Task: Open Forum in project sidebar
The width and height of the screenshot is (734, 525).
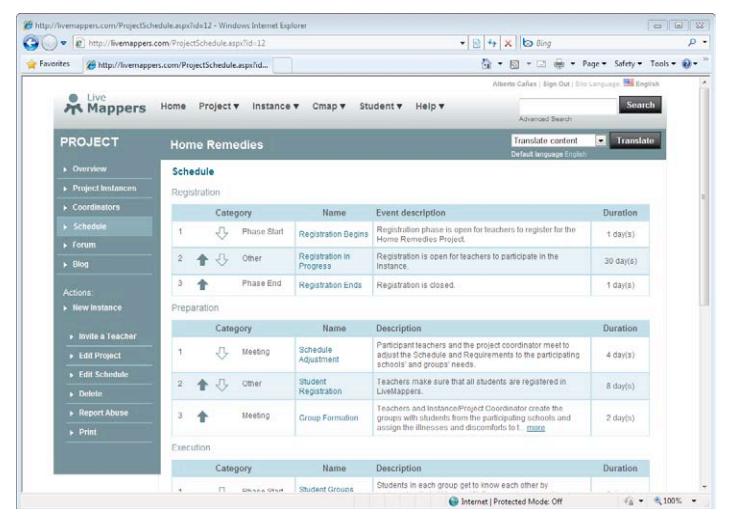Action: tap(84, 245)
